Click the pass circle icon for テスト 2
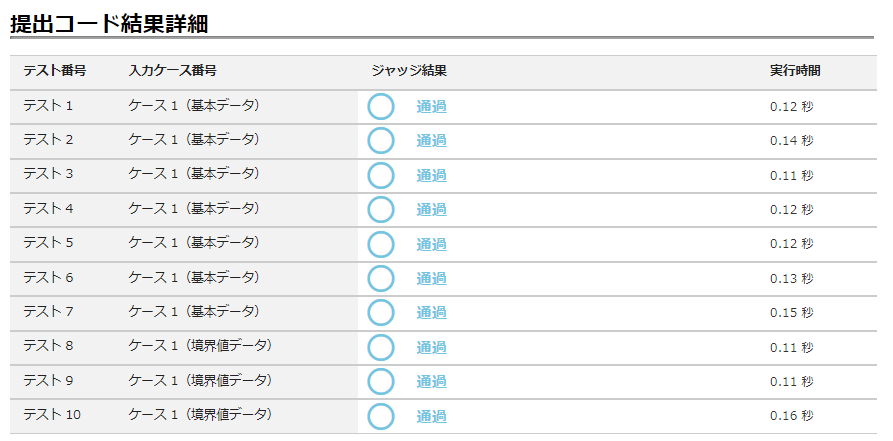This screenshot has height=441, width=893. coord(381,141)
